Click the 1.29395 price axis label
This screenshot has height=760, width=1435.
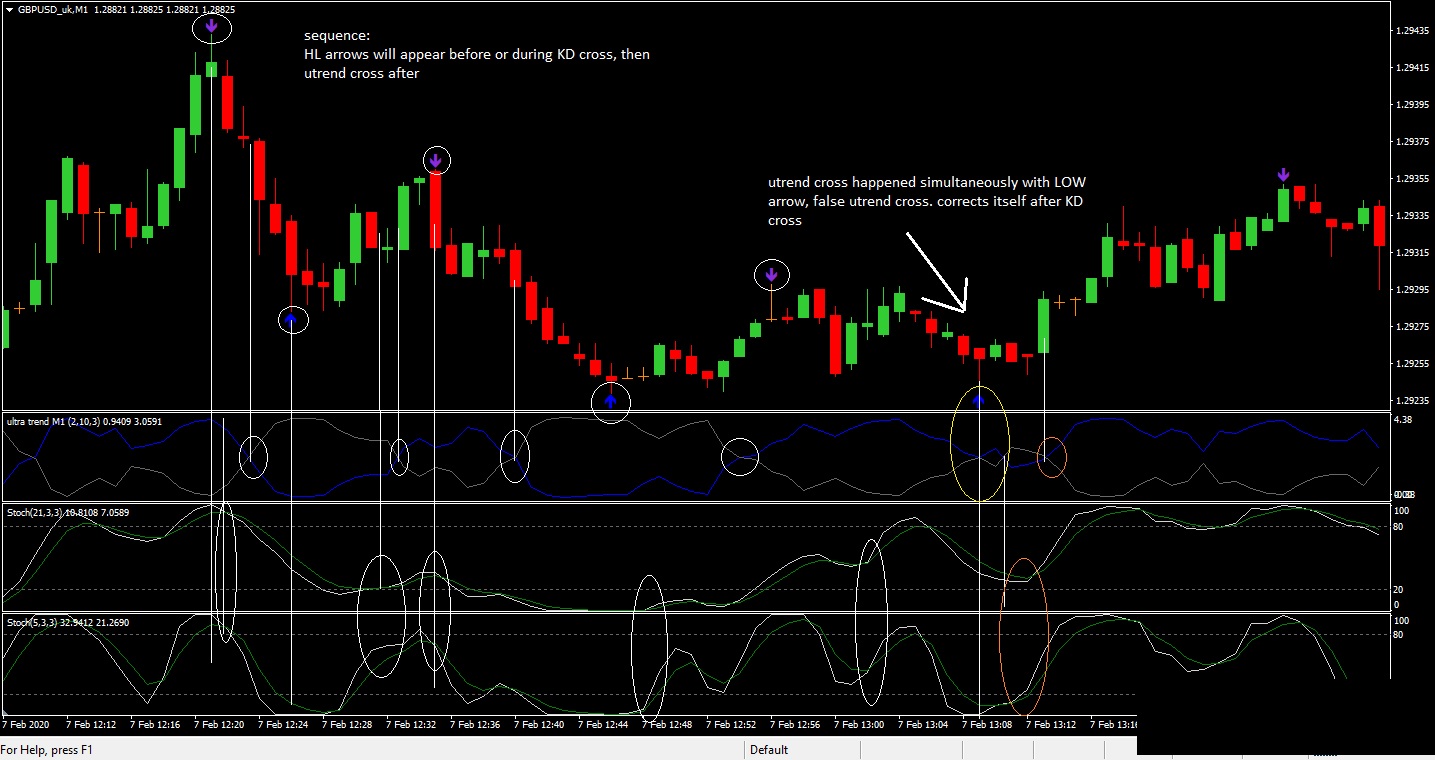[1411, 105]
